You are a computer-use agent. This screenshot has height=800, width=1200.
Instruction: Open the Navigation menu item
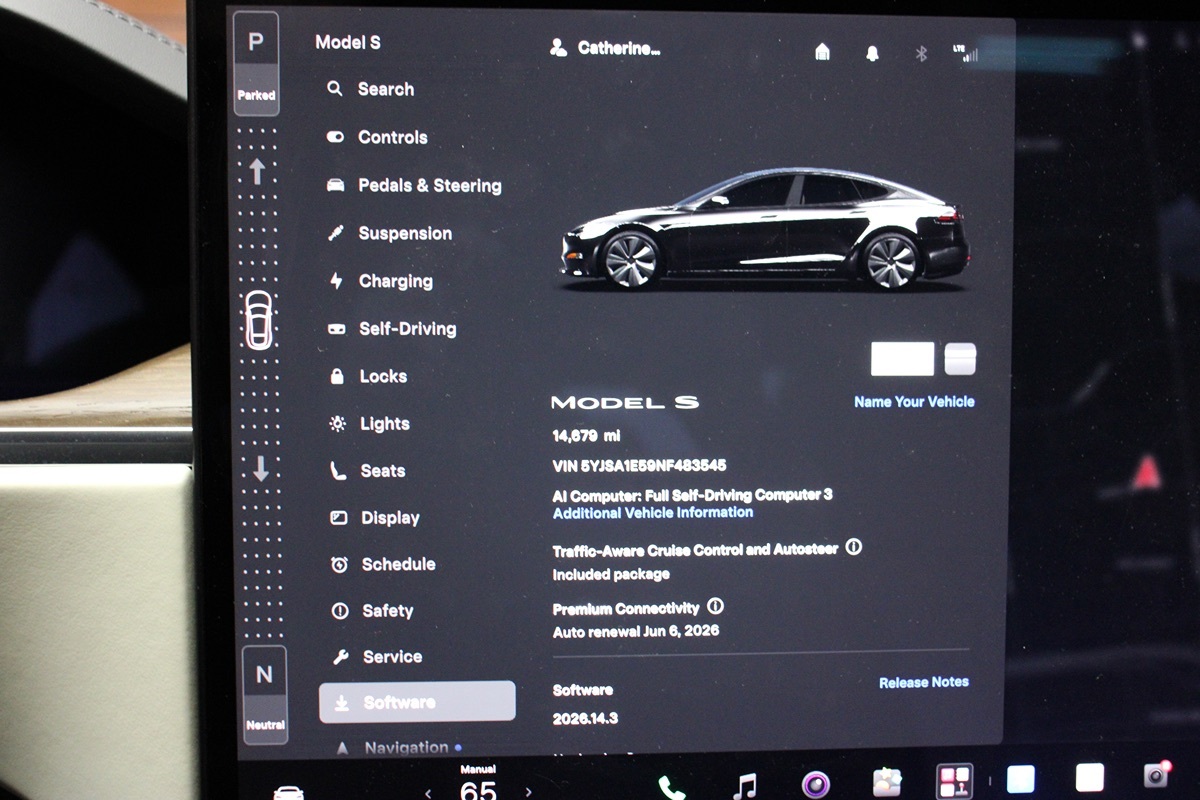397,747
